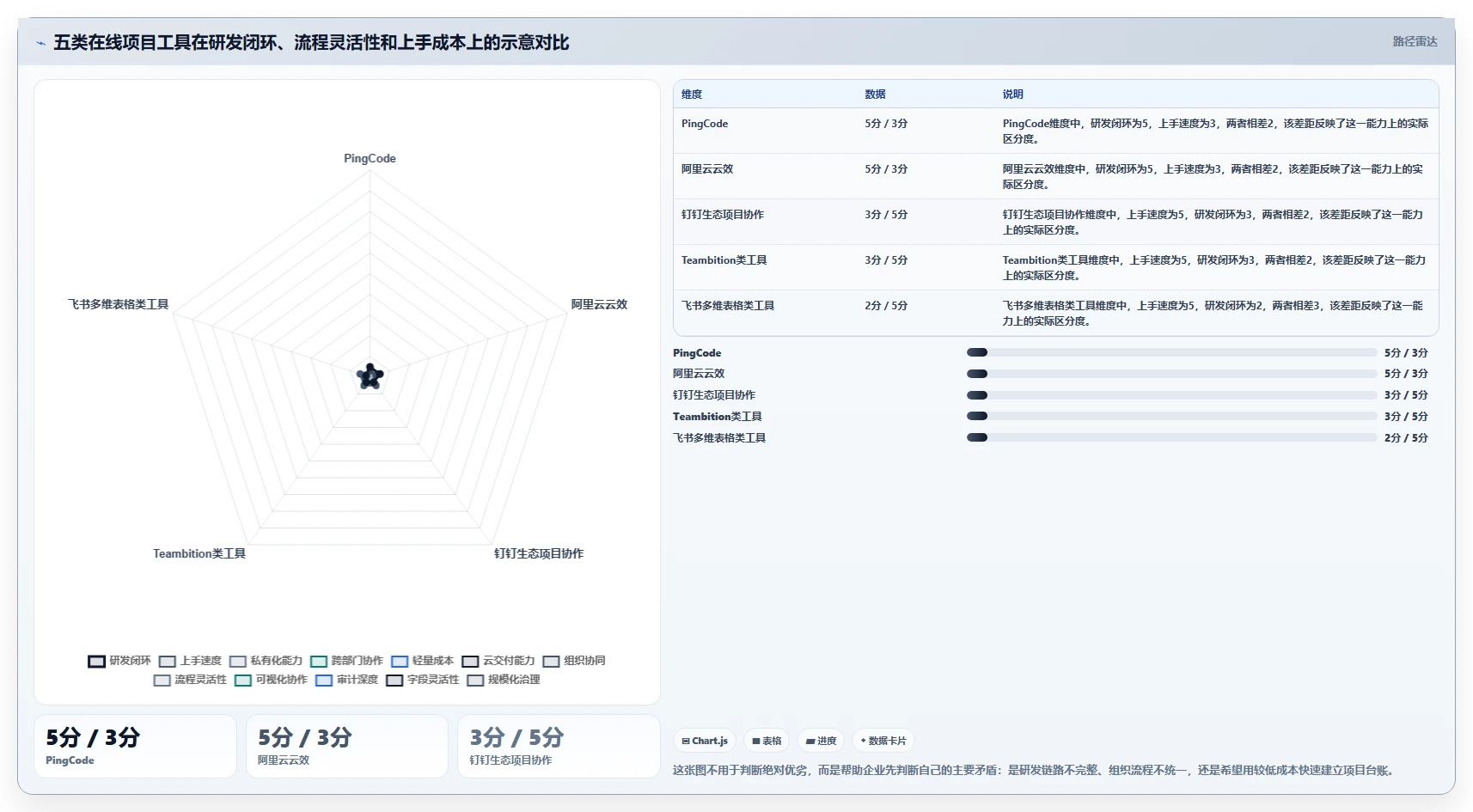The height and width of the screenshot is (812, 1473).
Task: Toggle the 云交付能力 legend dataset
Action: (x=498, y=661)
